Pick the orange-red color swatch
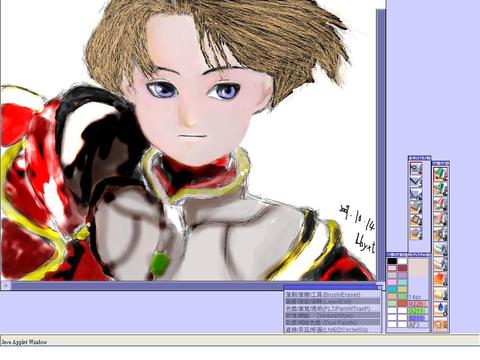Viewport: 480px width, 360px height. coord(402,303)
